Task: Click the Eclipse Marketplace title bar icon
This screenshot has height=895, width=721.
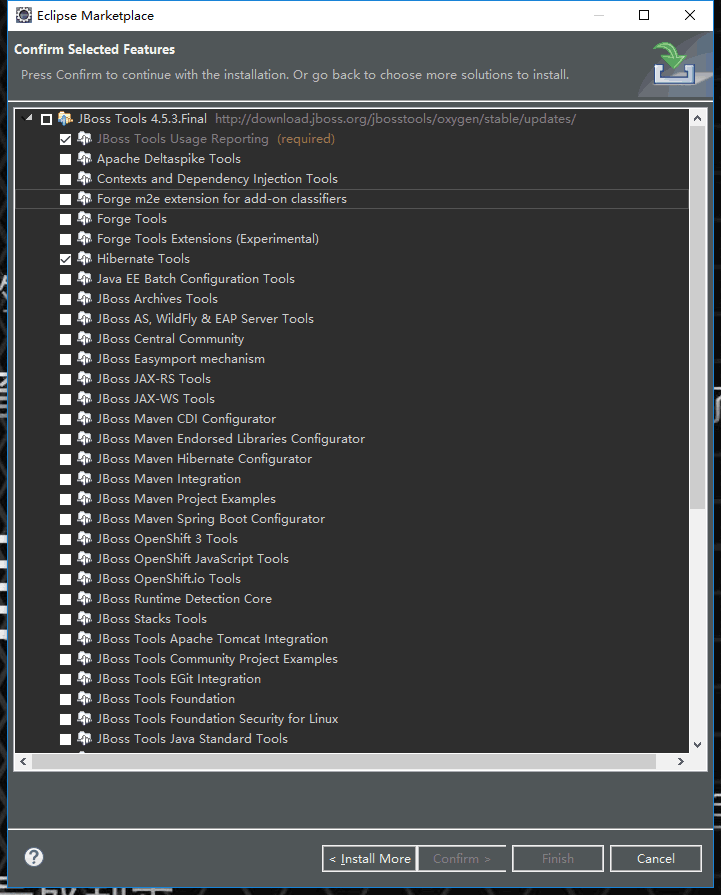Action: [x=22, y=15]
